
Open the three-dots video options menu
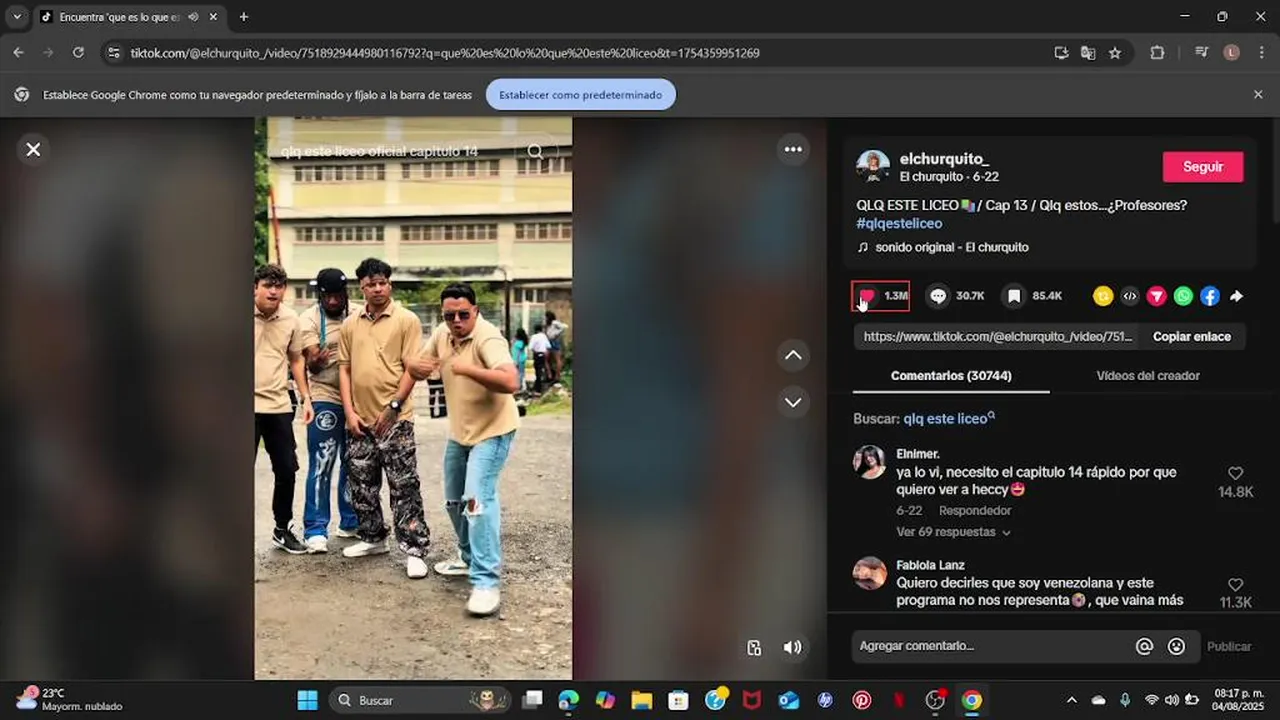(793, 149)
